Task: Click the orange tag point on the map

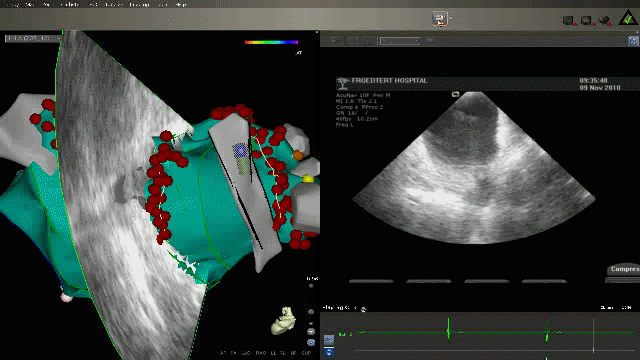Action: 298,155
